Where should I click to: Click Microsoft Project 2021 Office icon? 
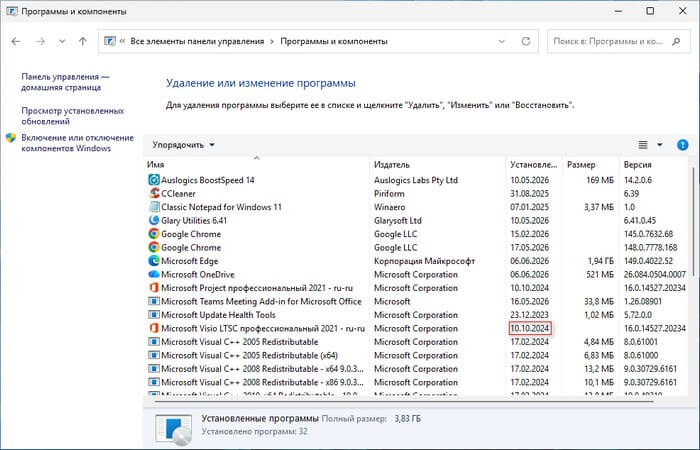pyautogui.click(x=154, y=288)
